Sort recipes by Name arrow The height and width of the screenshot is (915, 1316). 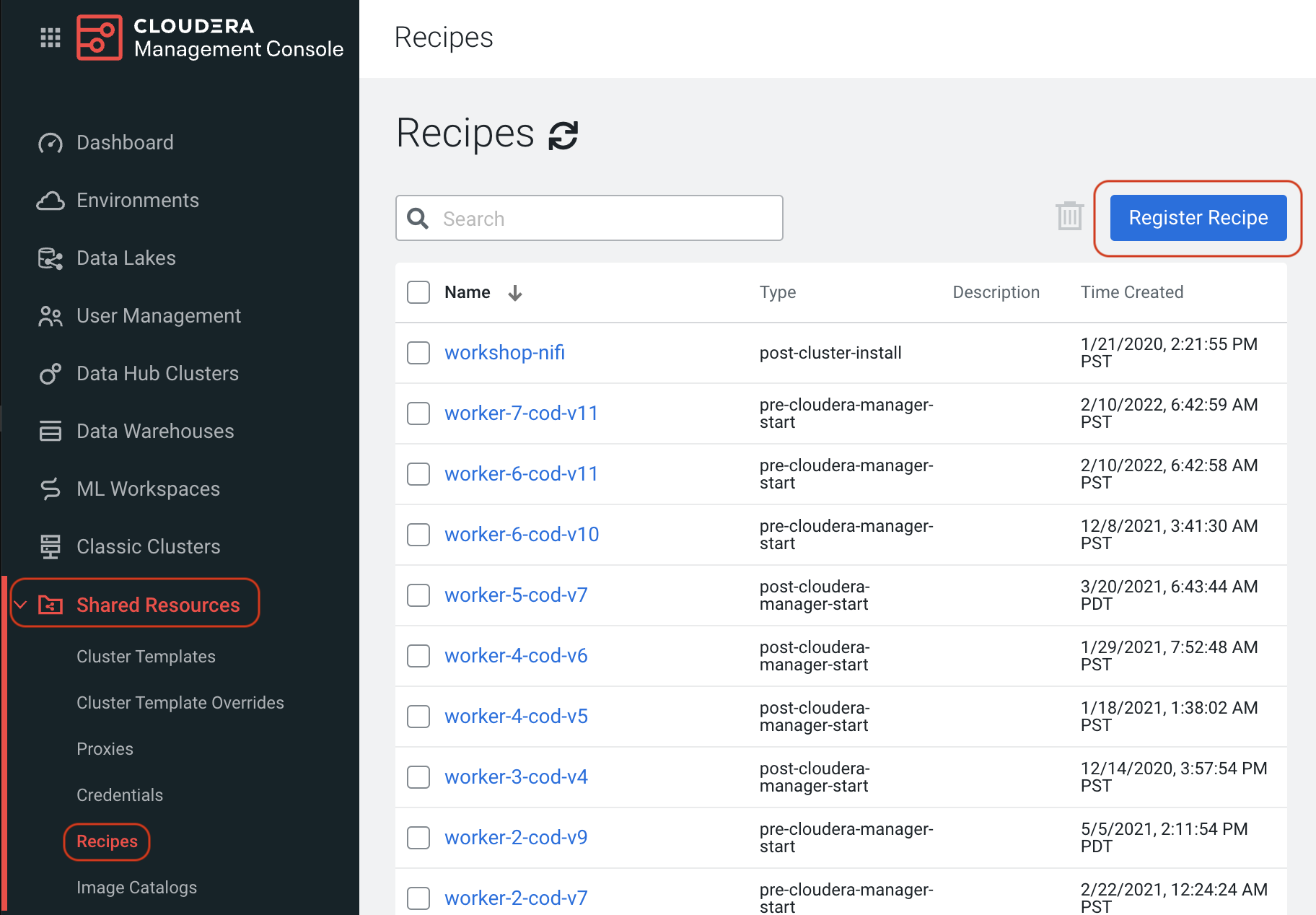(515, 293)
